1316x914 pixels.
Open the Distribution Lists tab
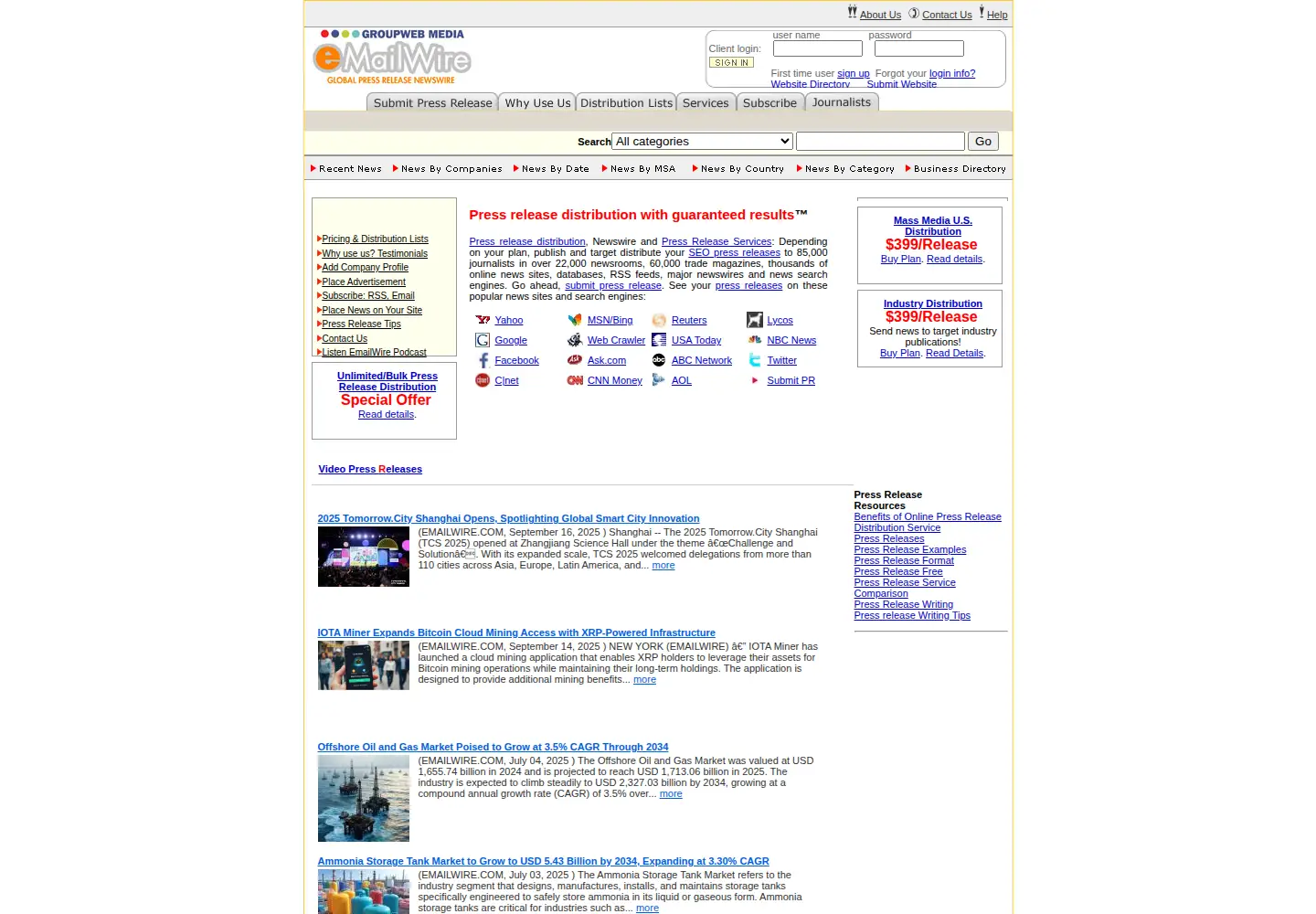(626, 102)
